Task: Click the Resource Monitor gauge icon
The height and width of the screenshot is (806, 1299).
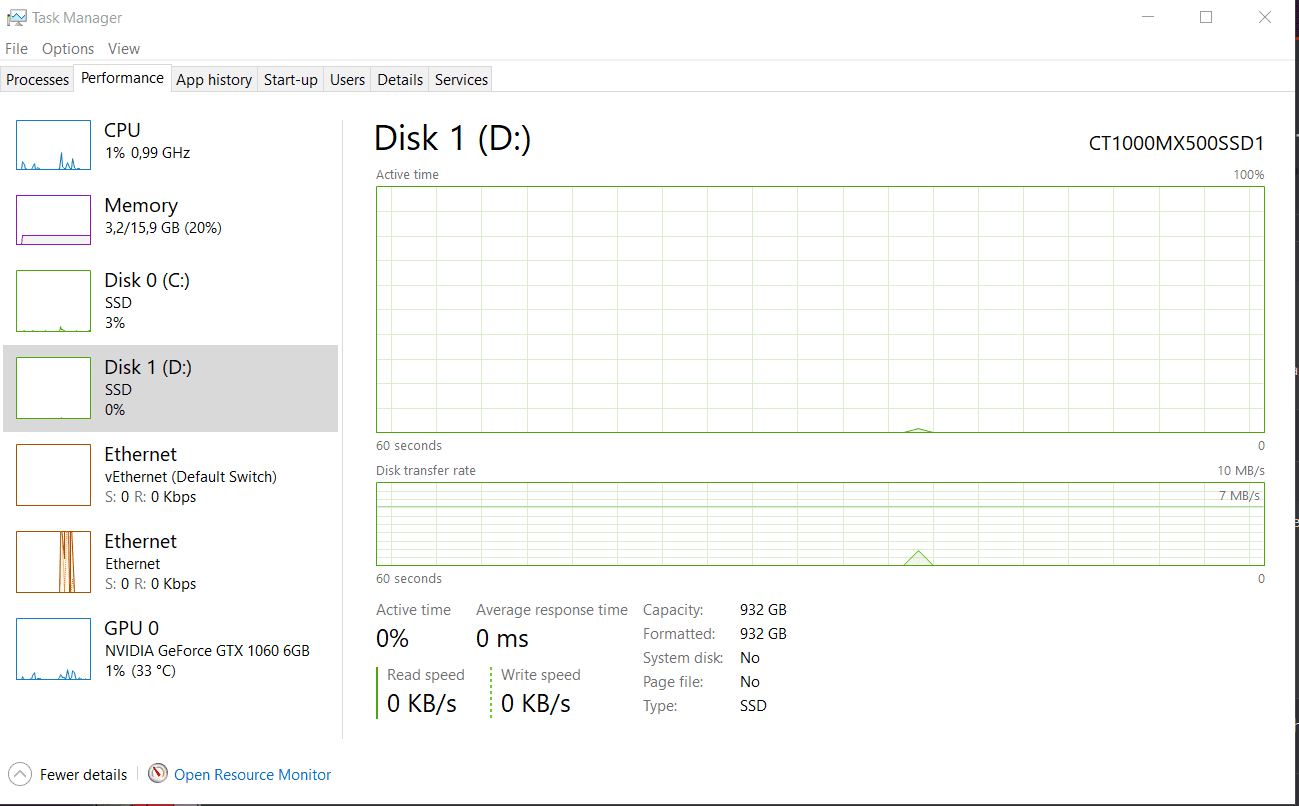Action: (158, 774)
